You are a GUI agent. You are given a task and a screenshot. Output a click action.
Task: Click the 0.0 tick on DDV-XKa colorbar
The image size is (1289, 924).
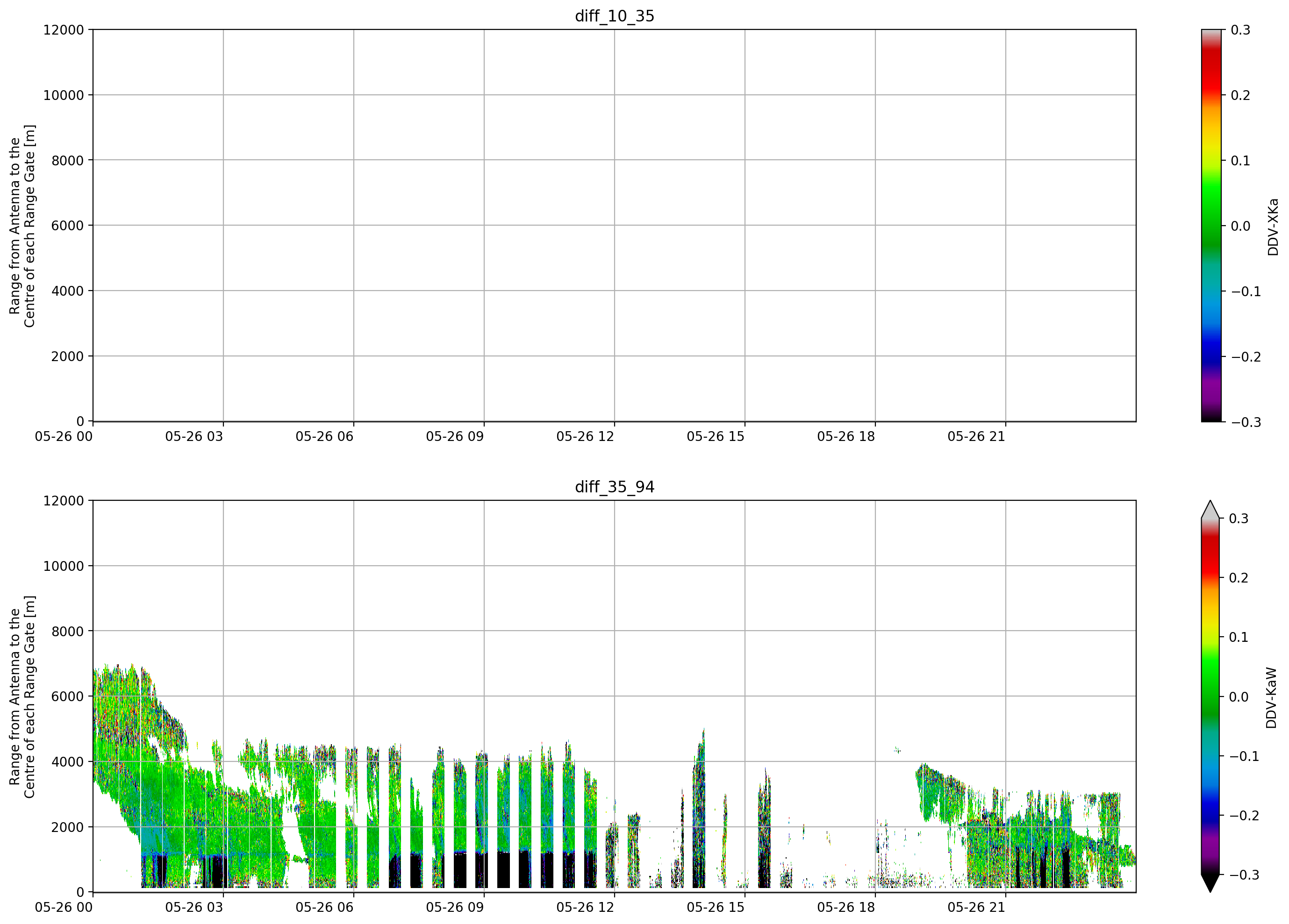tap(1241, 226)
